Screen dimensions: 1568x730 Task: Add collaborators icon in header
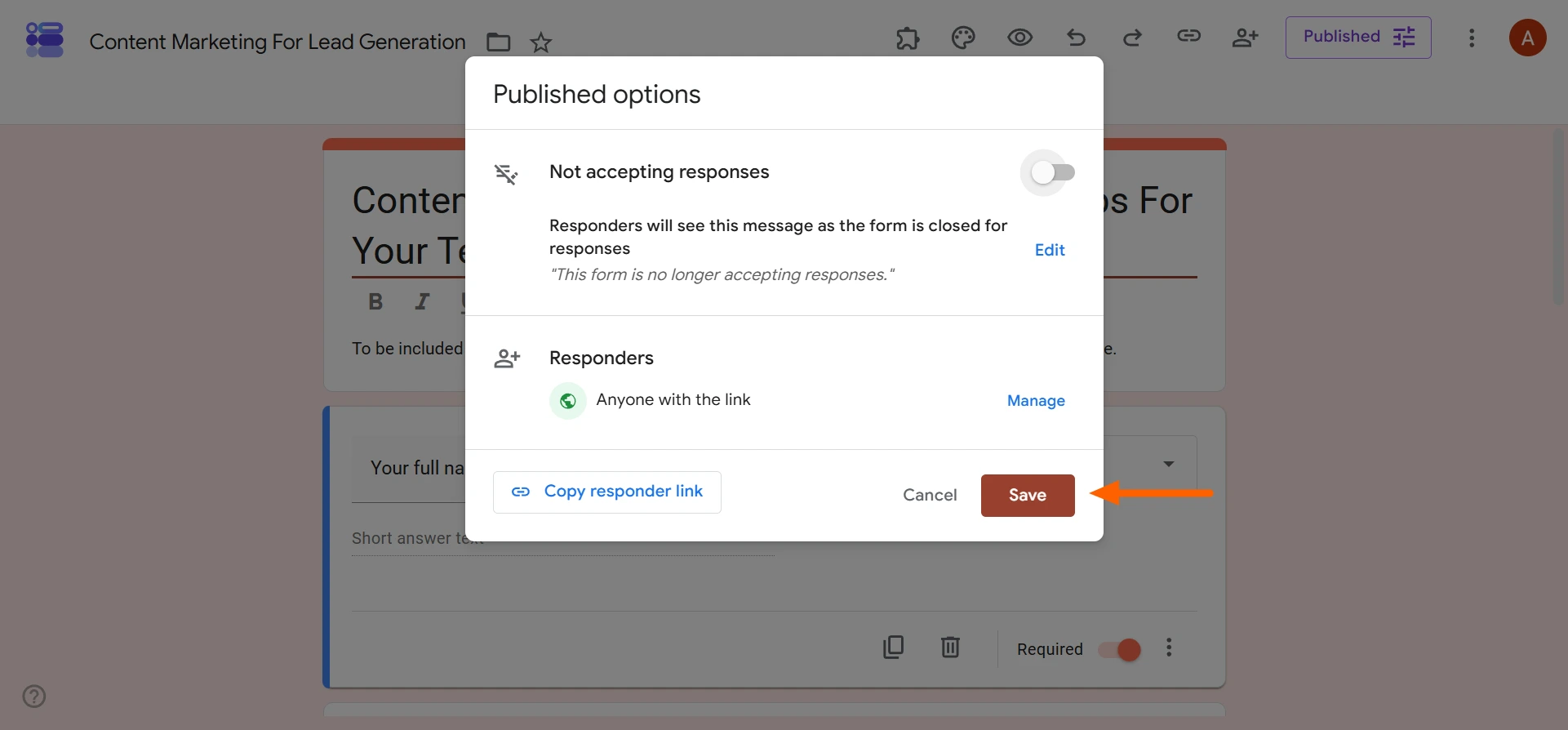(x=1245, y=38)
